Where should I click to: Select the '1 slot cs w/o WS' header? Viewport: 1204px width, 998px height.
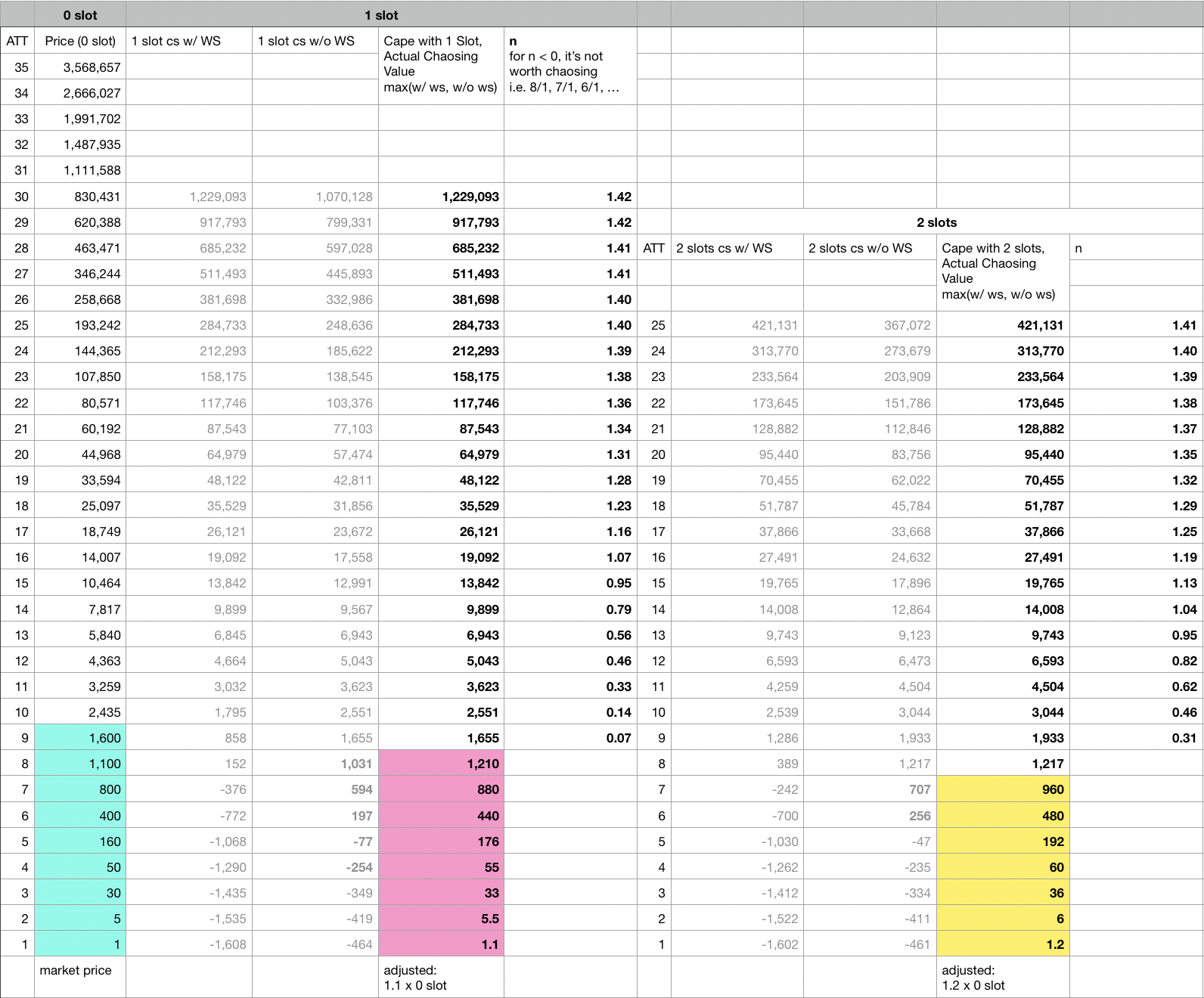[315, 41]
